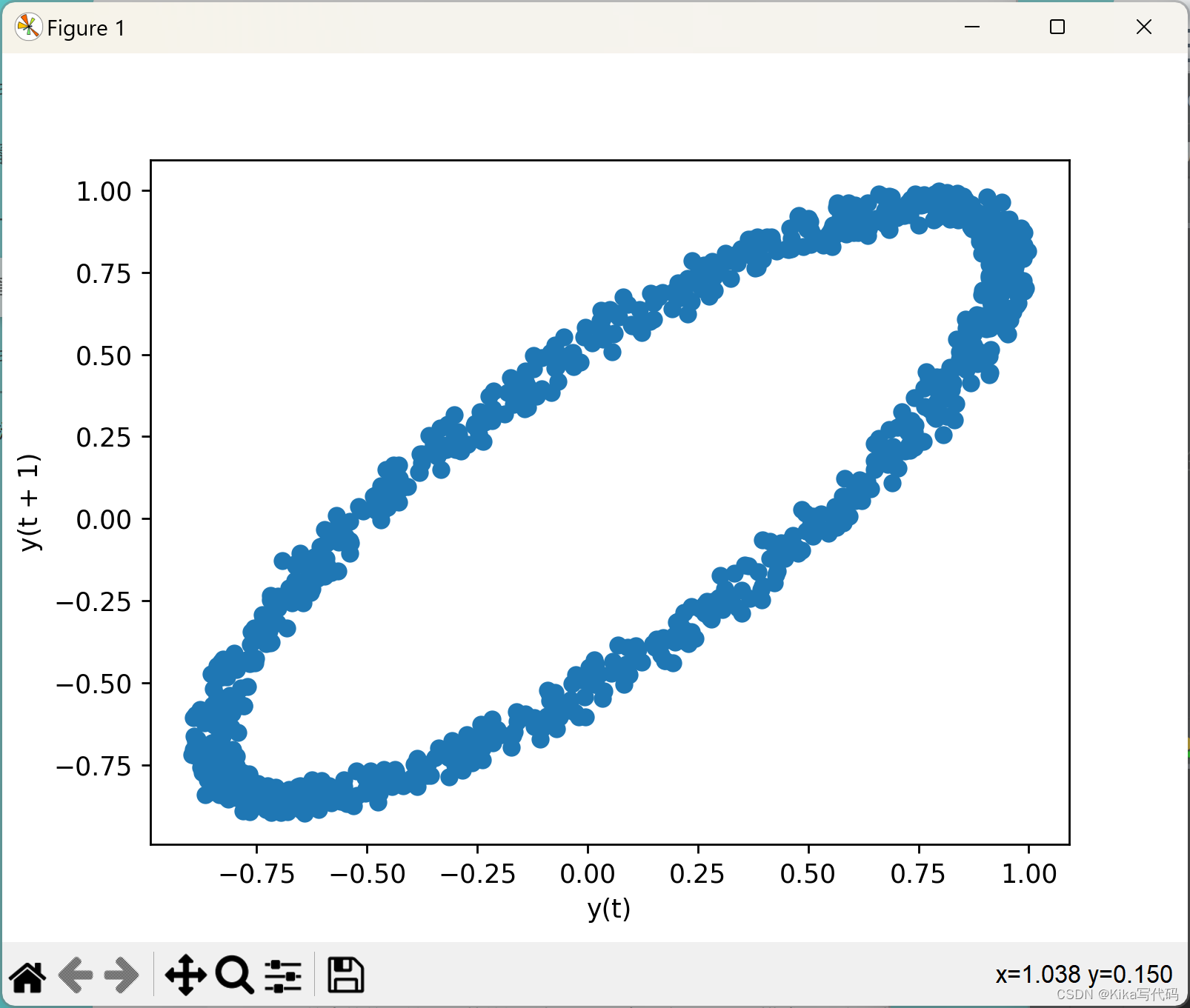The image size is (1190, 1008).
Task: Select the zoom to rectangle tool
Action: [x=235, y=975]
